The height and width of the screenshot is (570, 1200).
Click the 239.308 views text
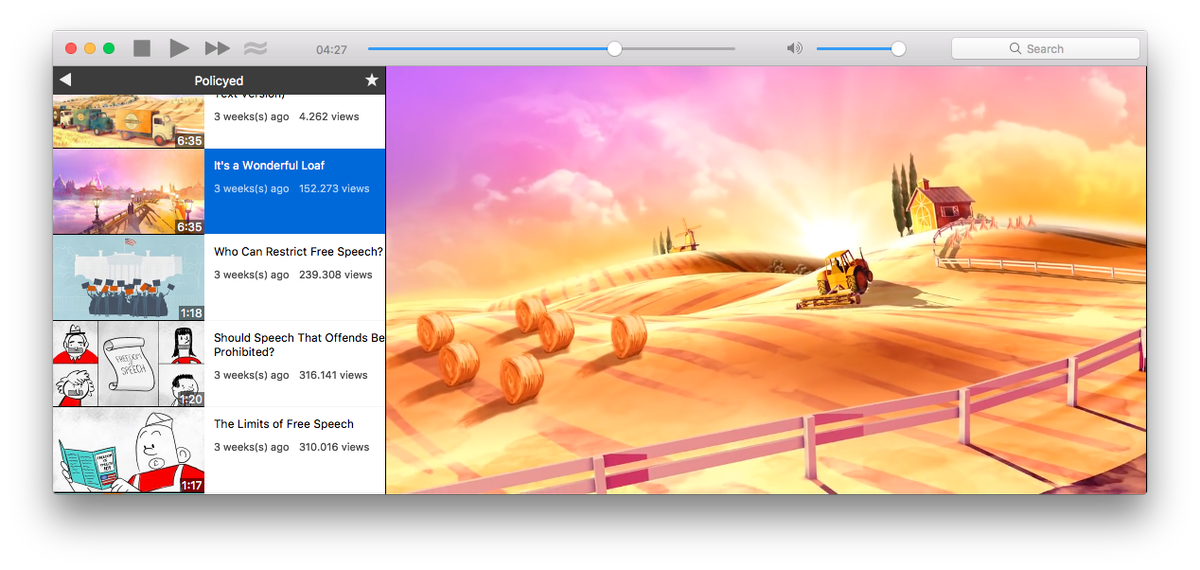(335, 274)
